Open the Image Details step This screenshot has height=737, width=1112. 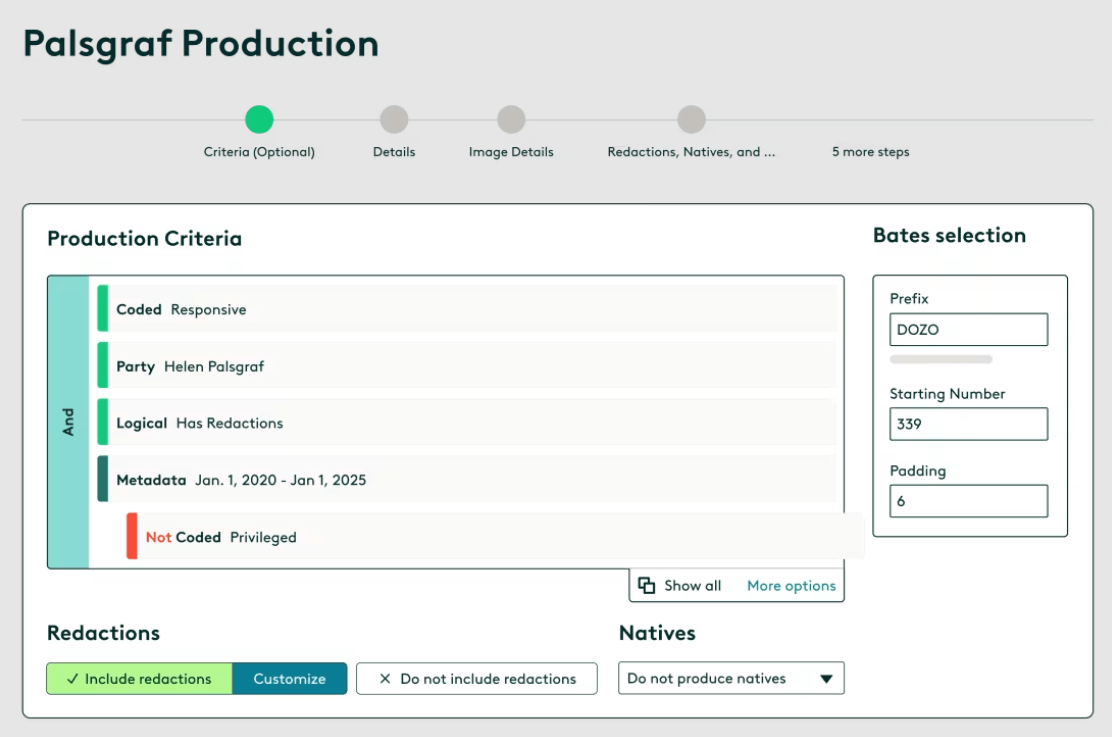pos(511,119)
